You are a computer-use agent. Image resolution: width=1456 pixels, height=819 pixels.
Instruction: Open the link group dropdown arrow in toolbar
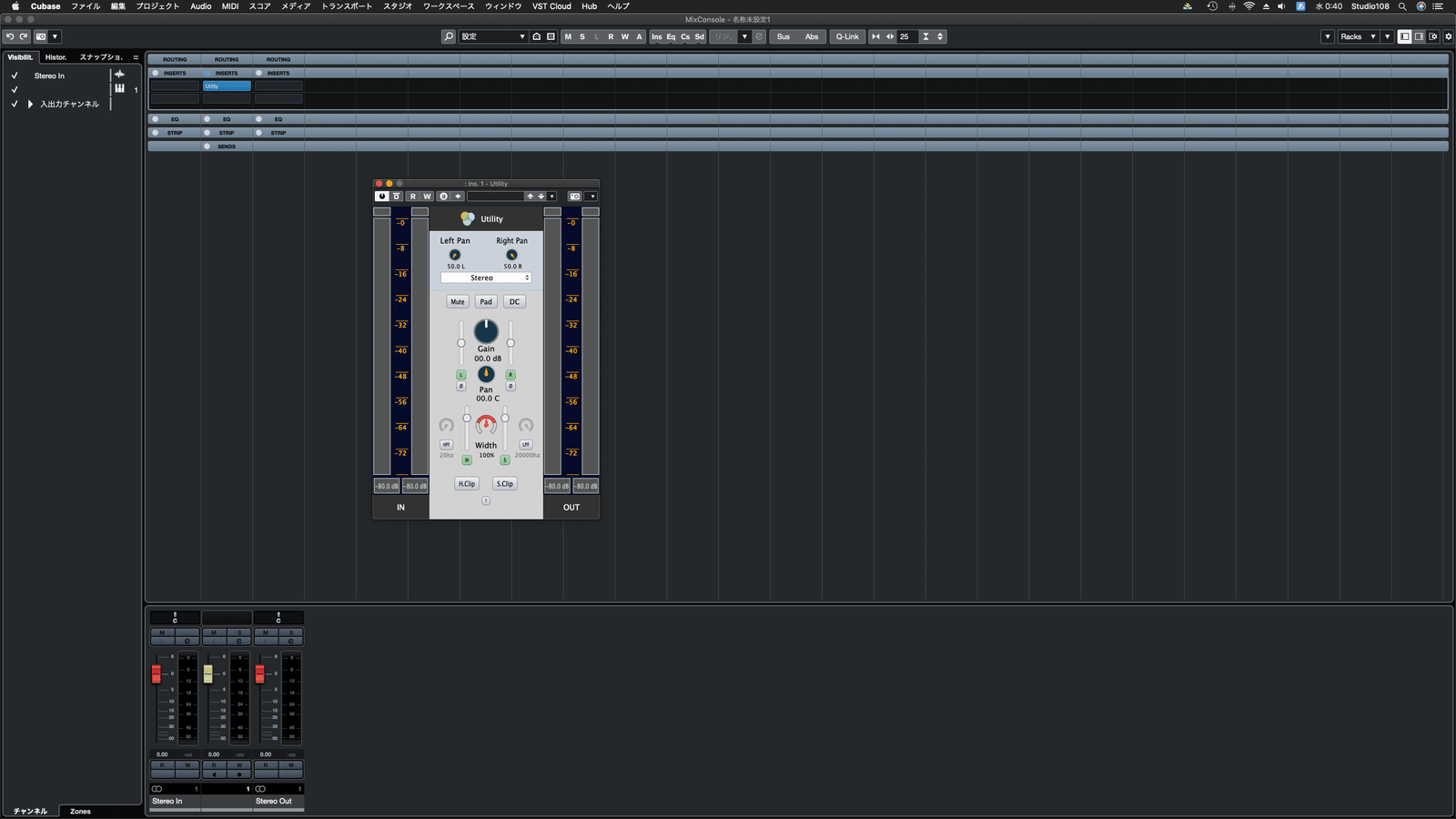[x=744, y=36]
